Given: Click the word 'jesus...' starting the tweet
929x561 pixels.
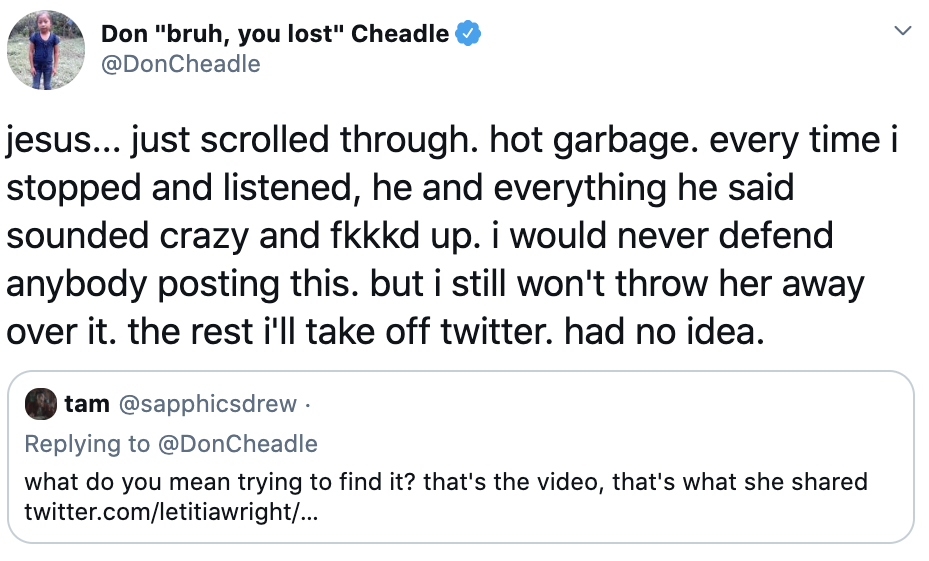Looking at the screenshot, I should [62, 142].
